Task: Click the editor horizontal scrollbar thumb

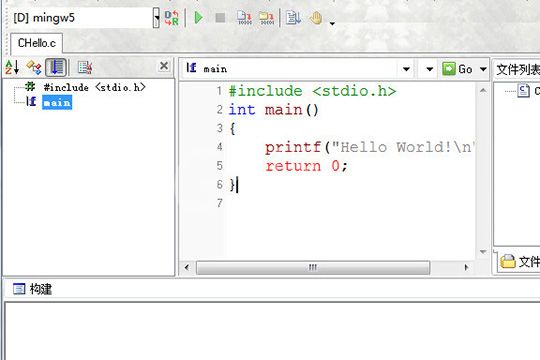Action: point(313,267)
